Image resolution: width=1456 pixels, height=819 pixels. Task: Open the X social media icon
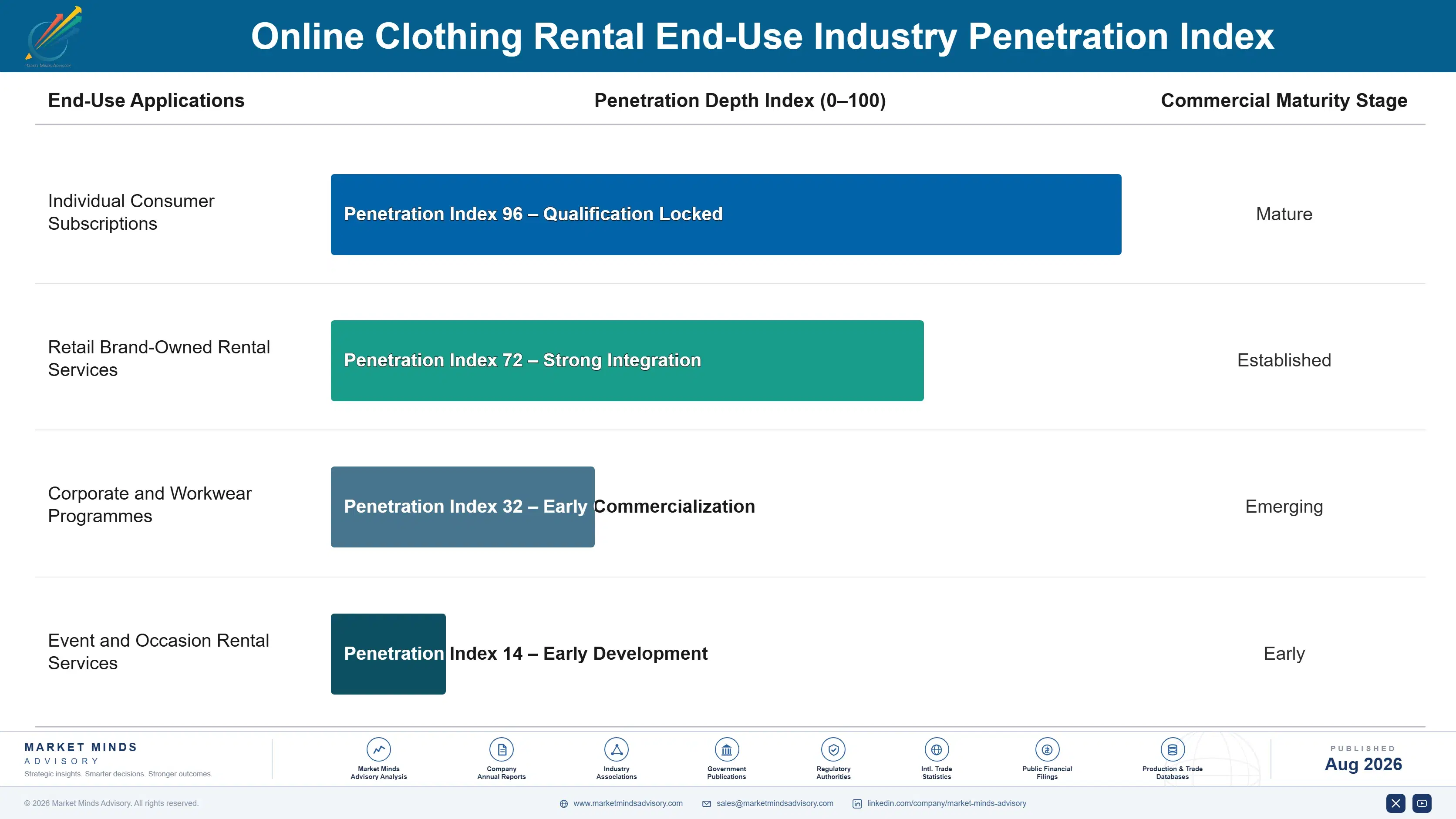1395,803
